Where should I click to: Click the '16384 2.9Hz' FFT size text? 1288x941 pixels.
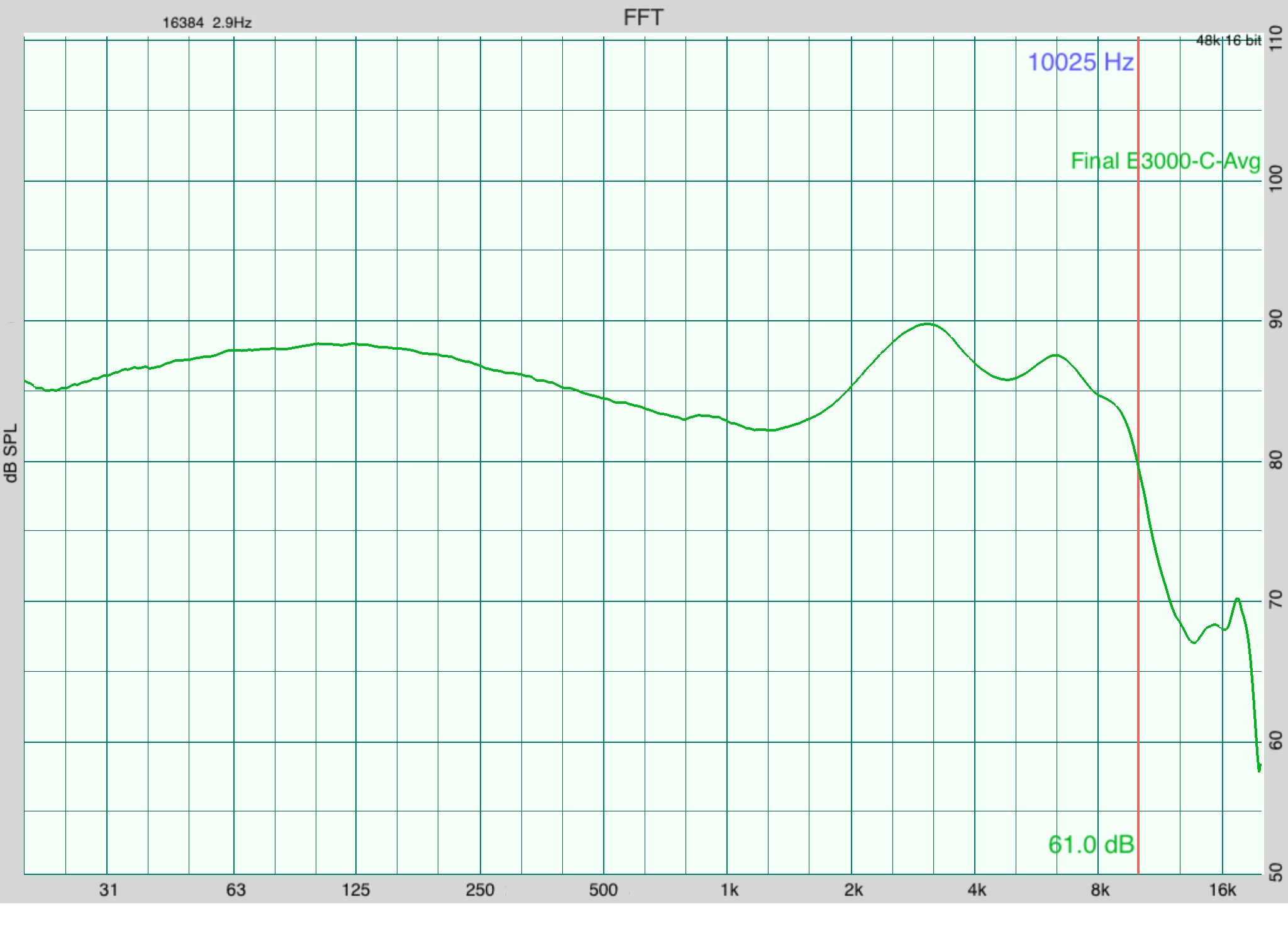[x=207, y=23]
